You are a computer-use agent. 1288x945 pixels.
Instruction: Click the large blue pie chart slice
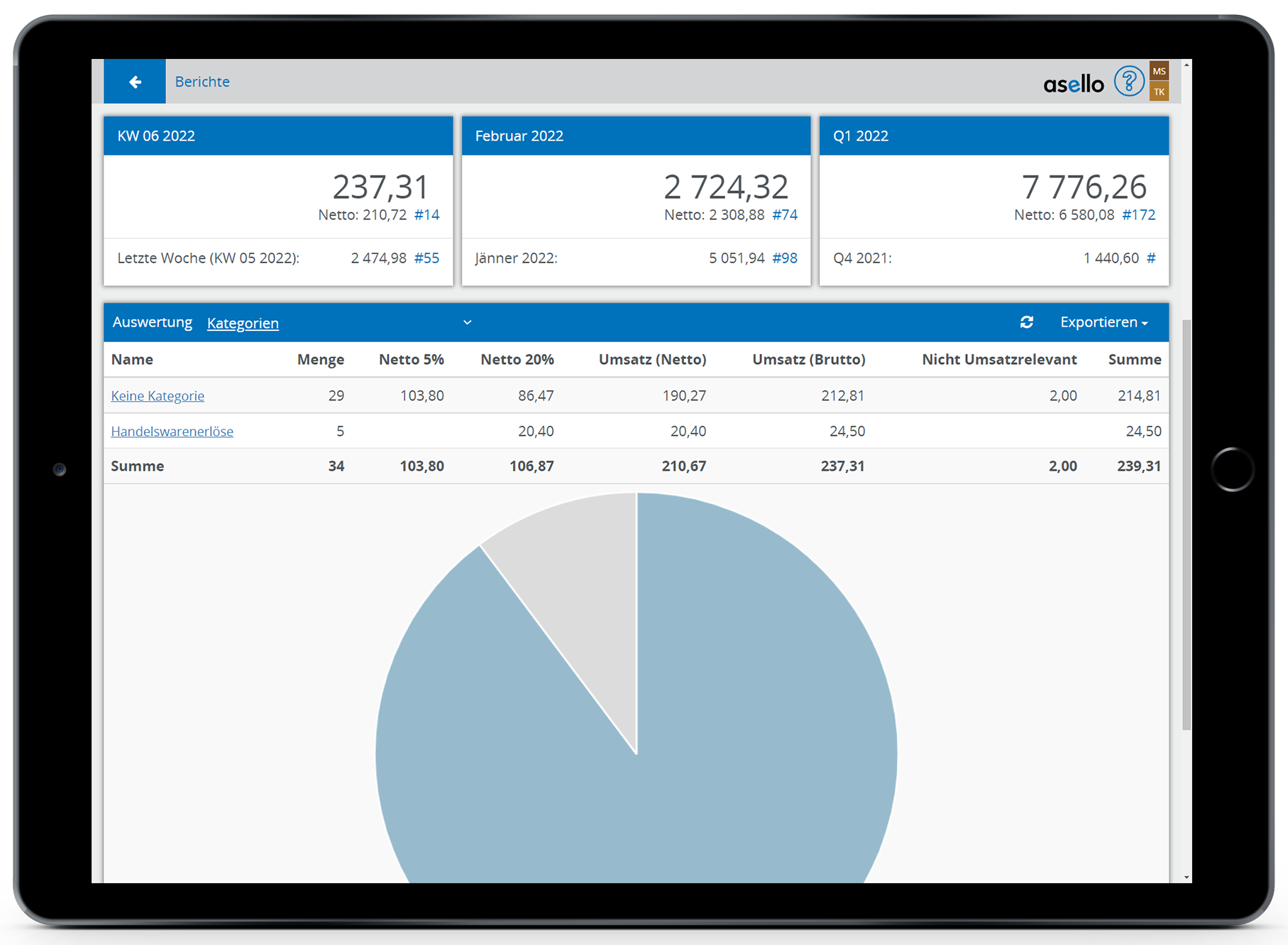click(x=710, y=710)
